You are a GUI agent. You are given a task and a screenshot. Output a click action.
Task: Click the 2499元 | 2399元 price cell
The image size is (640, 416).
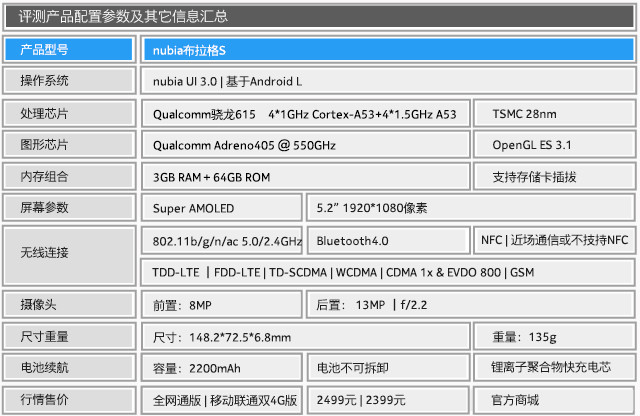pyautogui.click(x=388, y=400)
